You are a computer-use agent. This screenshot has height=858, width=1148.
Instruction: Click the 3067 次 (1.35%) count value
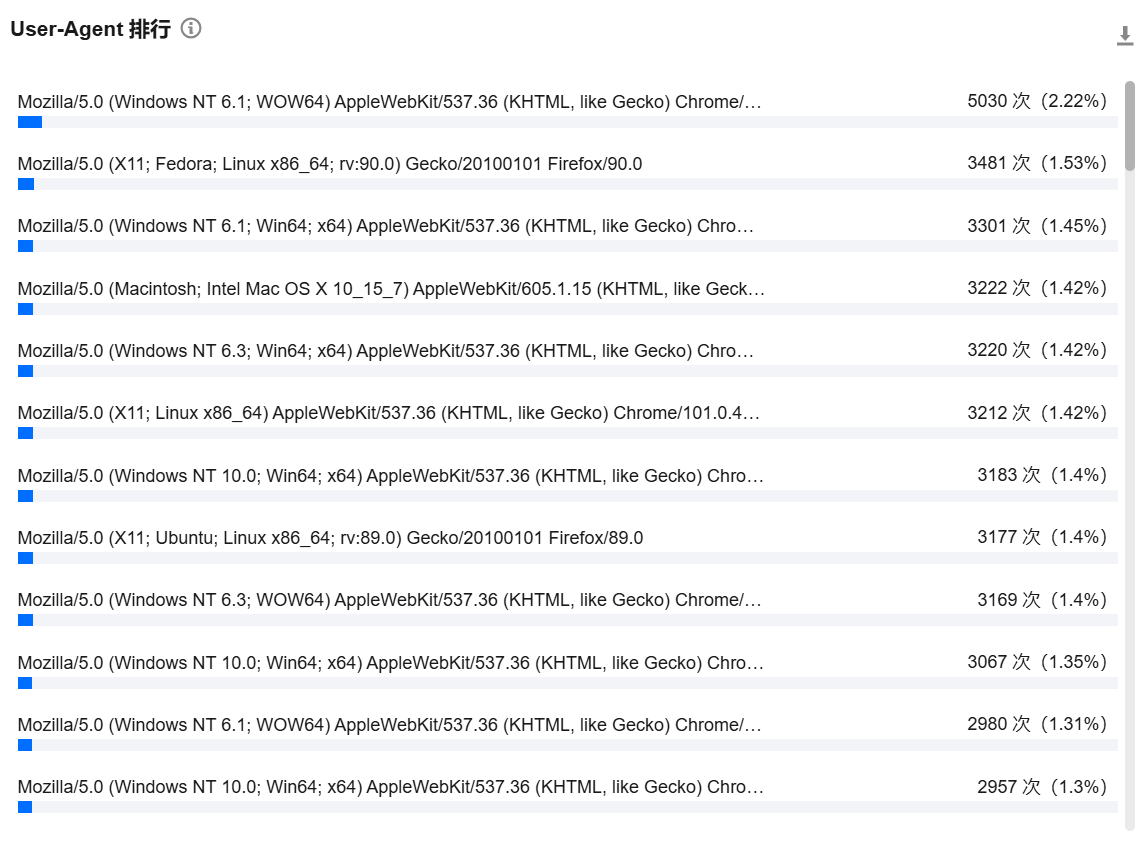pyautogui.click(x=1037, y=662)
